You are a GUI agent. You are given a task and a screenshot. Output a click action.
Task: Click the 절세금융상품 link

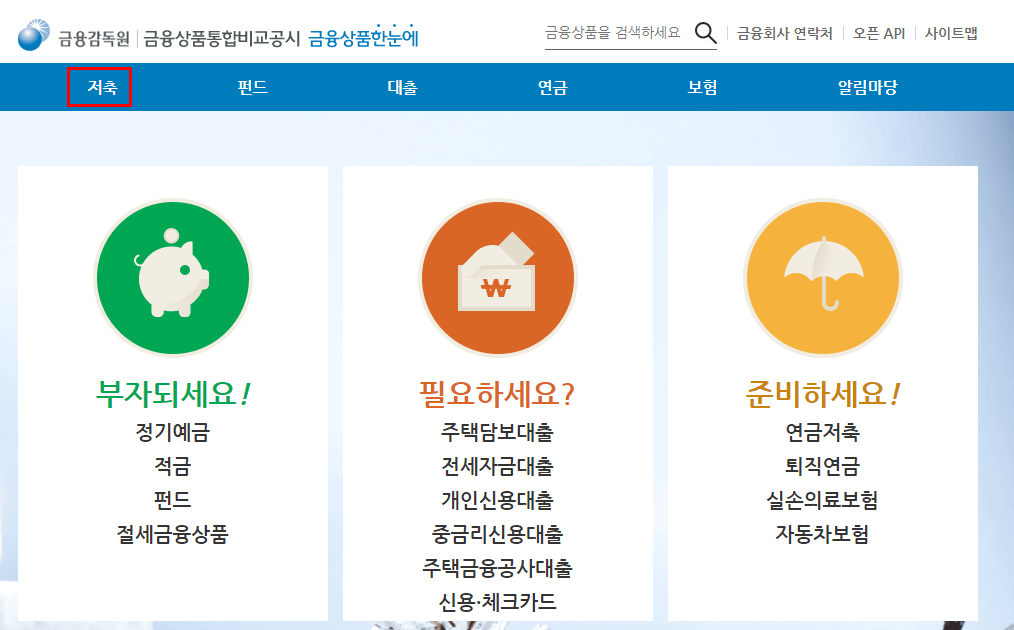(x=172, y=535)
